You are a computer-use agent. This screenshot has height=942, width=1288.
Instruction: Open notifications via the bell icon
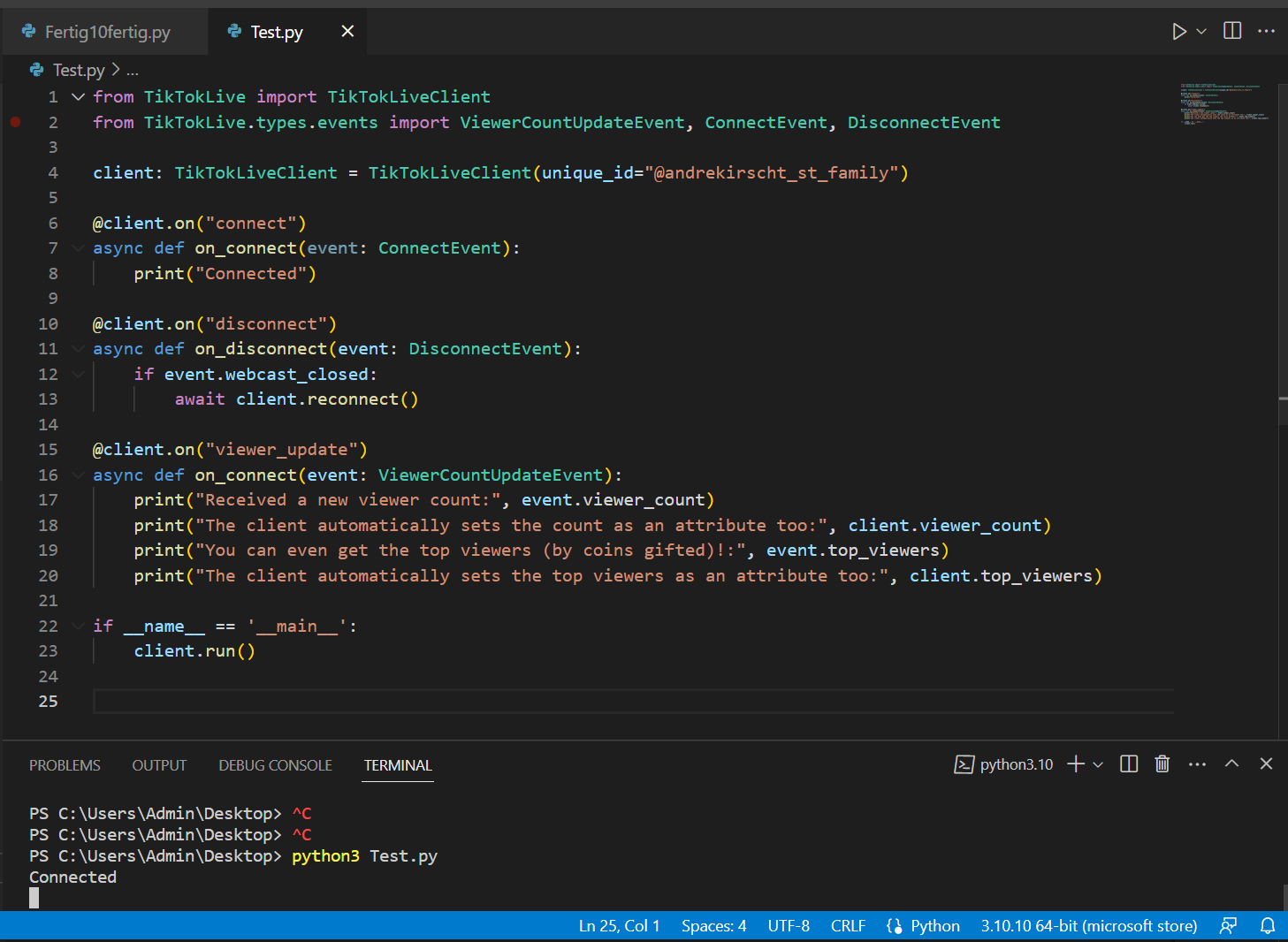click(x=1268, y=925)
